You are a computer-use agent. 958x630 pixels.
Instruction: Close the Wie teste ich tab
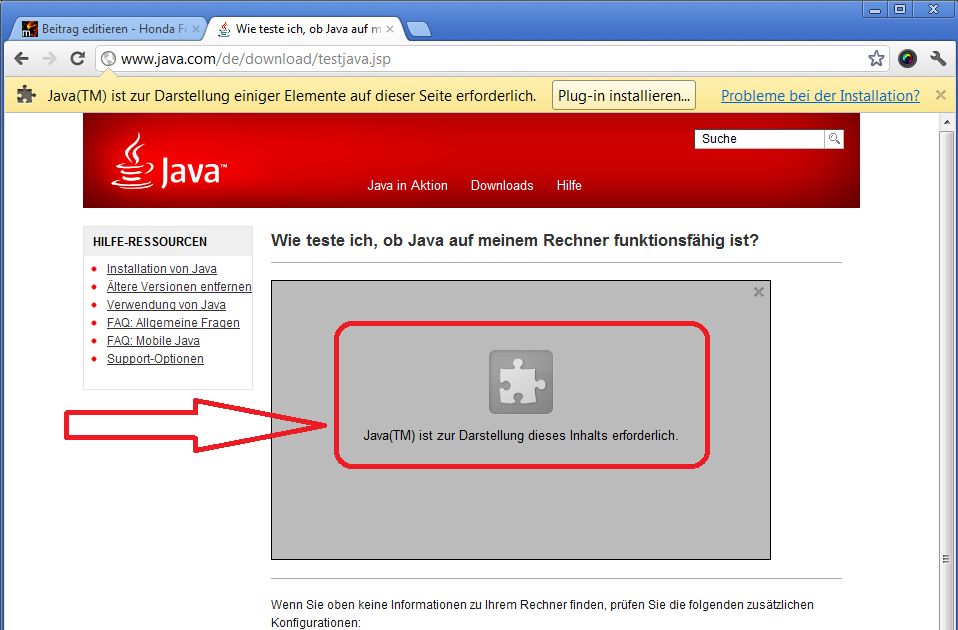pyautogui.click(x=390, y=29)
